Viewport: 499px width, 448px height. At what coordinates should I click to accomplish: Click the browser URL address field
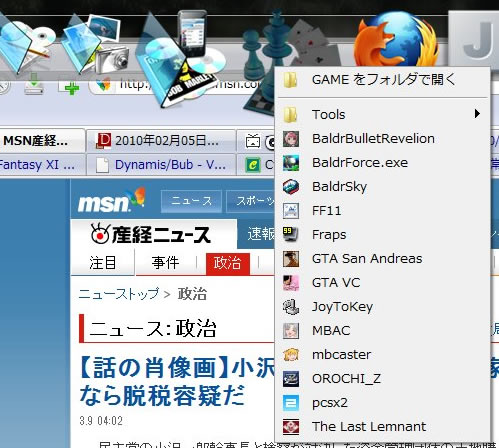click(x=182, y=85)
